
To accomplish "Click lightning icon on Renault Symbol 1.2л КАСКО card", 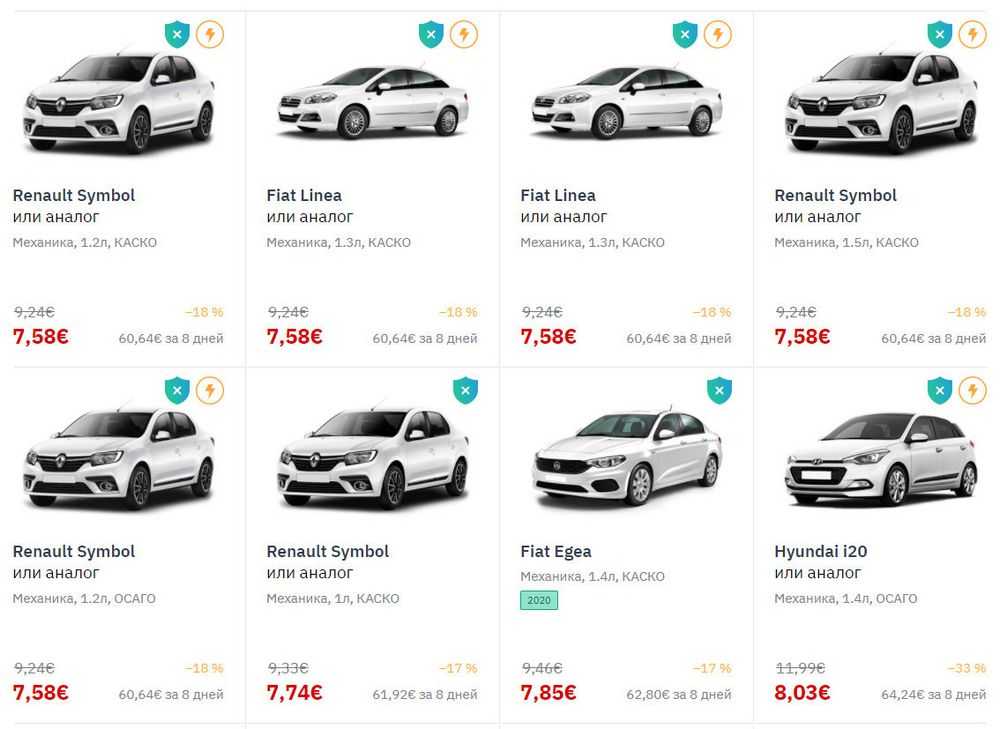I will pyautogui.click(x=210, y=35).
